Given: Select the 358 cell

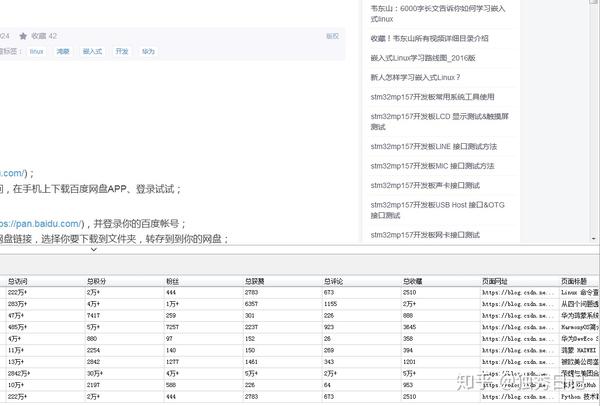Looking at the screenshot, I should tap(440, 339).
